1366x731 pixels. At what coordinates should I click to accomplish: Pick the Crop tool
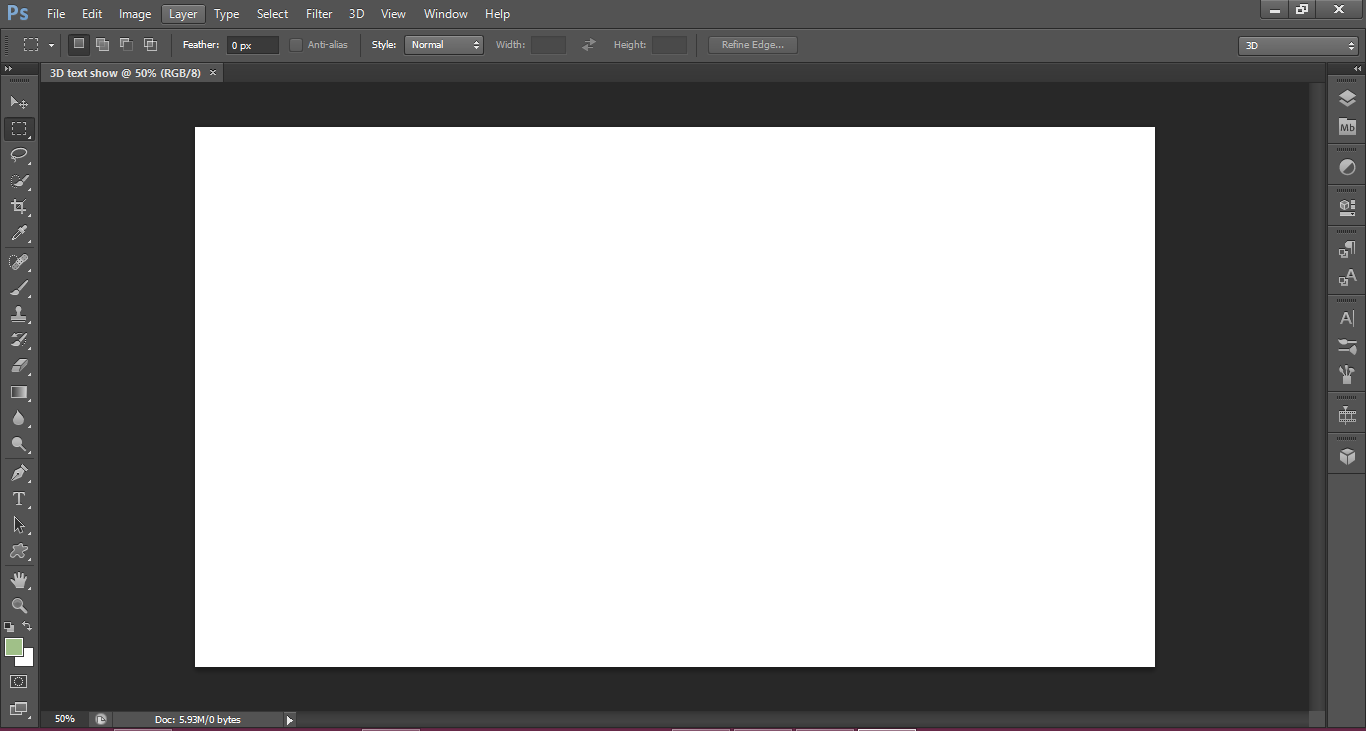click(19, 207)
